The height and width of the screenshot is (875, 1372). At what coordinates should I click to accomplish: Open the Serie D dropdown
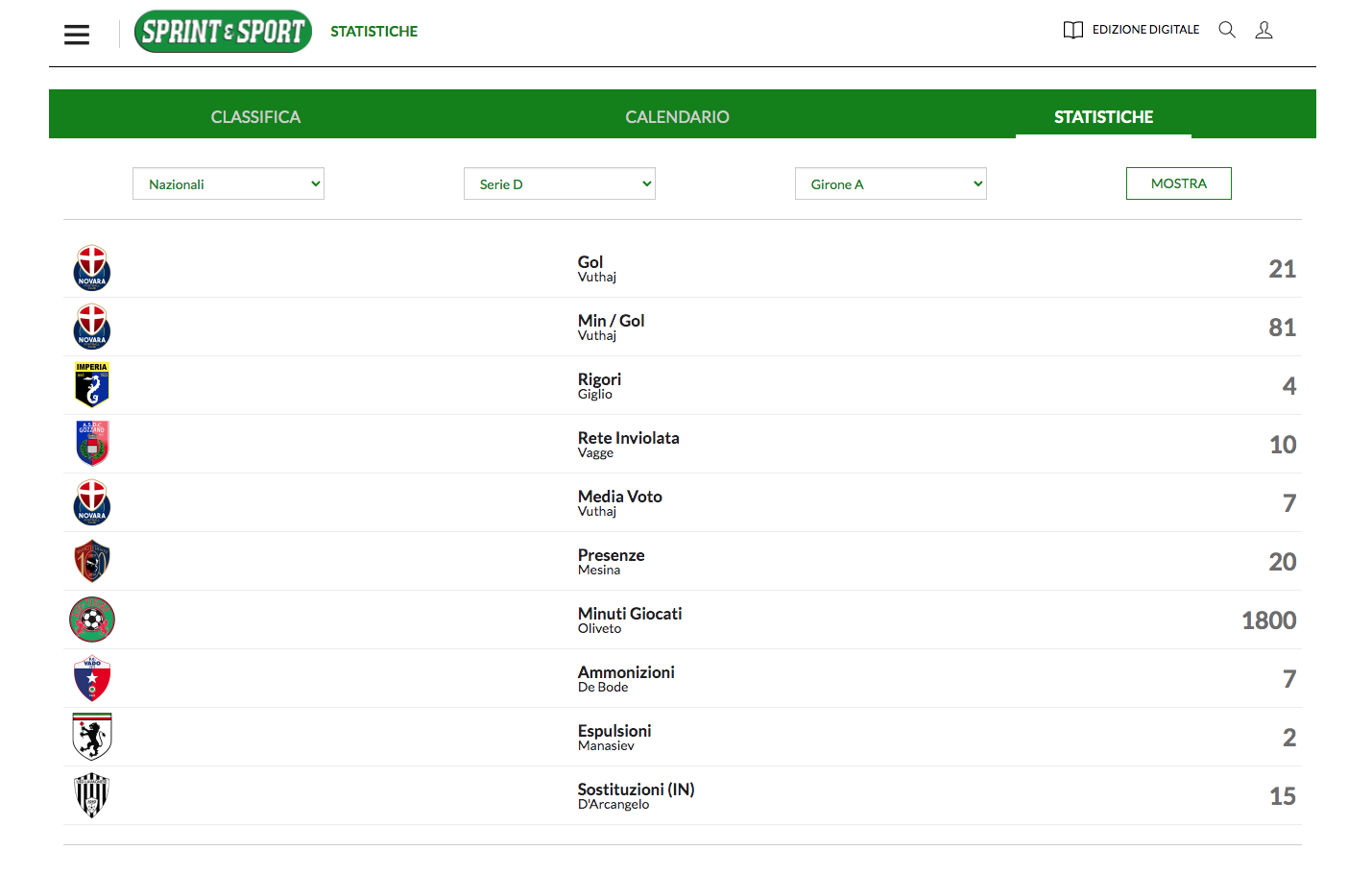coord(560,183)
